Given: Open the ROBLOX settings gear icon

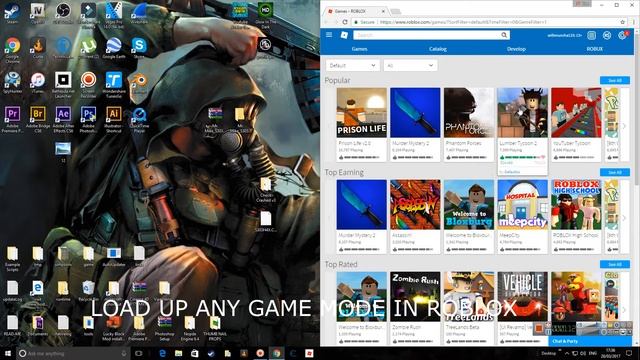Looking at the screenshot, I should 622,36.
